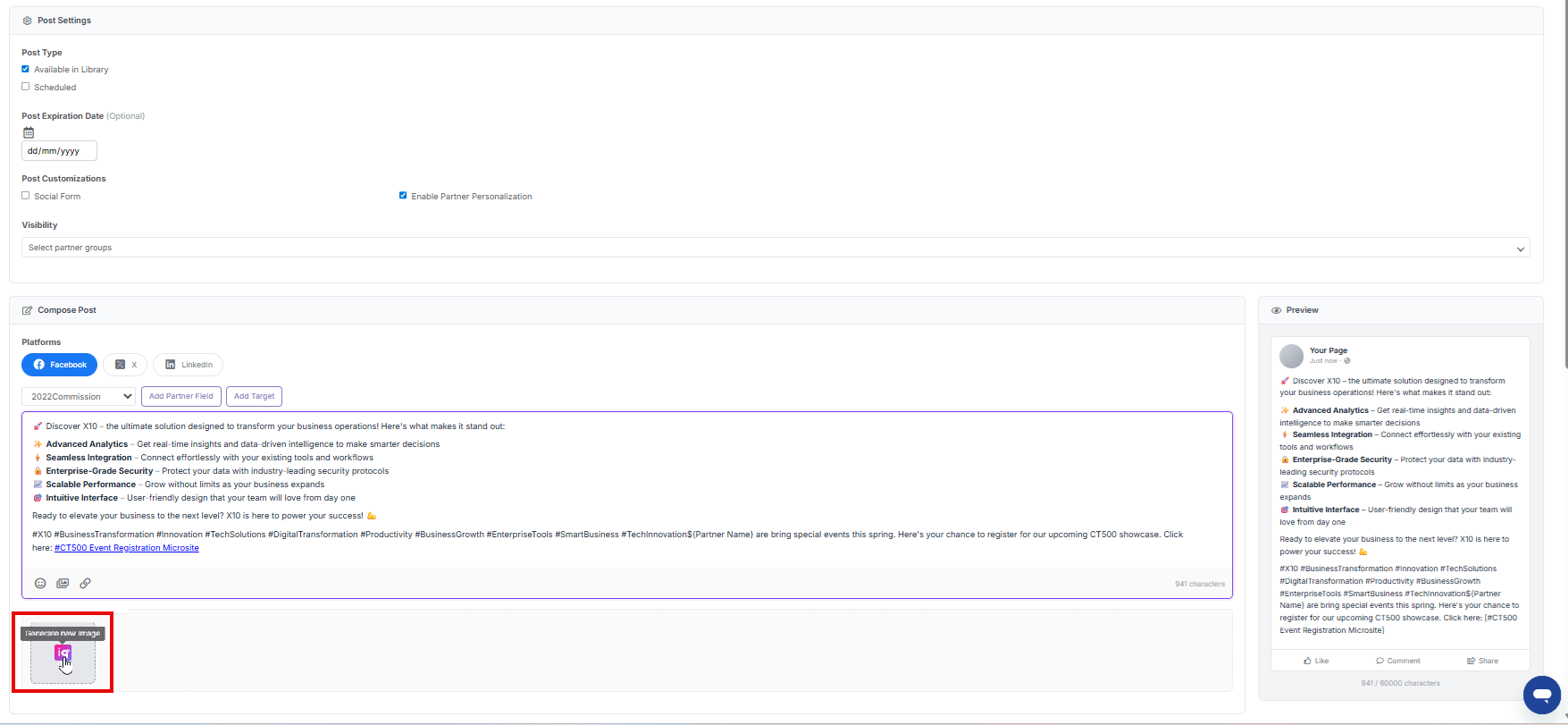Click the Your Page name in the preview
This screenshot has width=1568, height=725.
point(1329,350)
